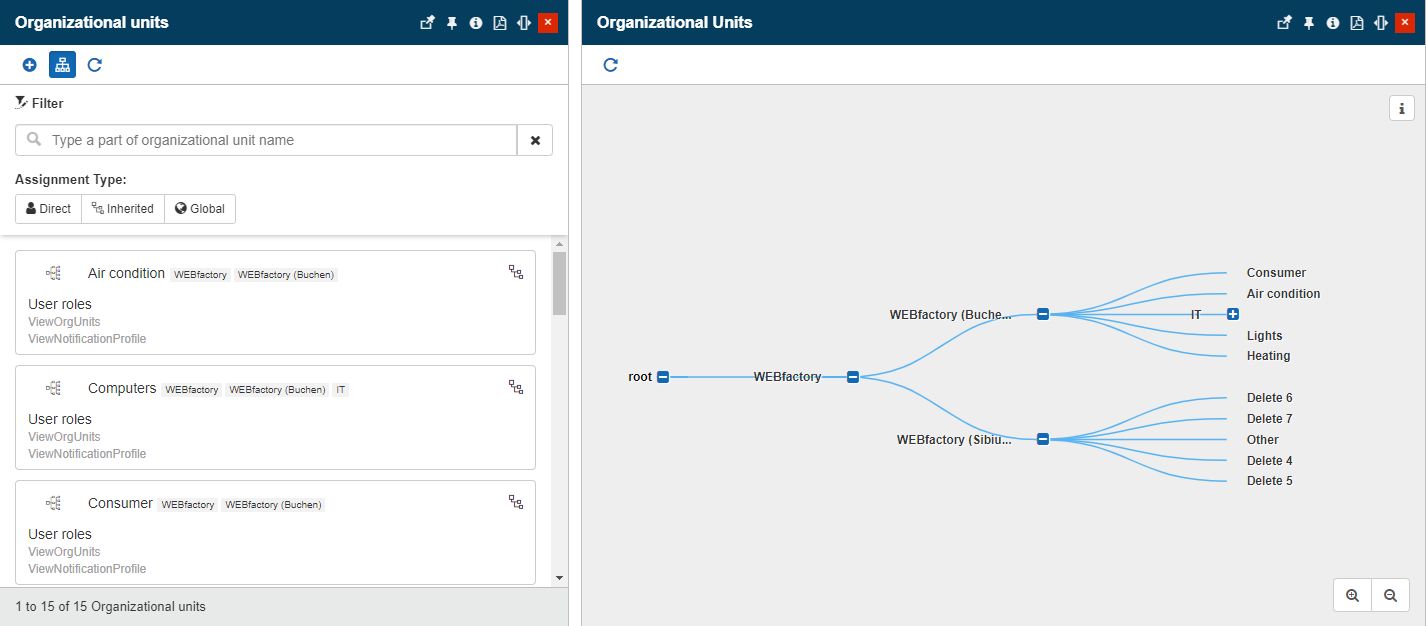
Task: Pin the left Organizational units panel
Action: tap(452, 23)
